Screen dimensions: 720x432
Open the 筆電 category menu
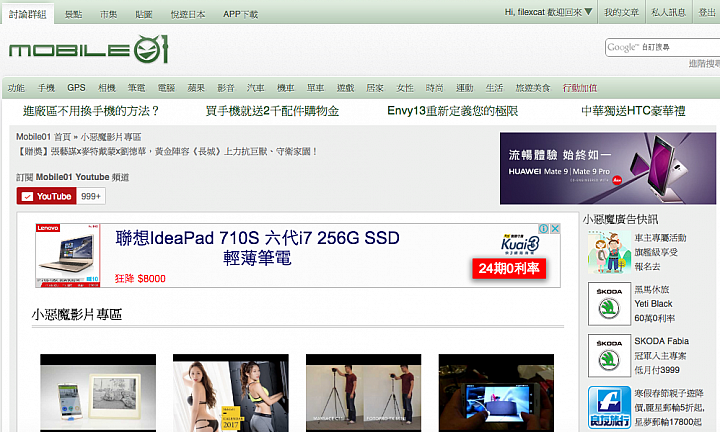tap(136, 88)
